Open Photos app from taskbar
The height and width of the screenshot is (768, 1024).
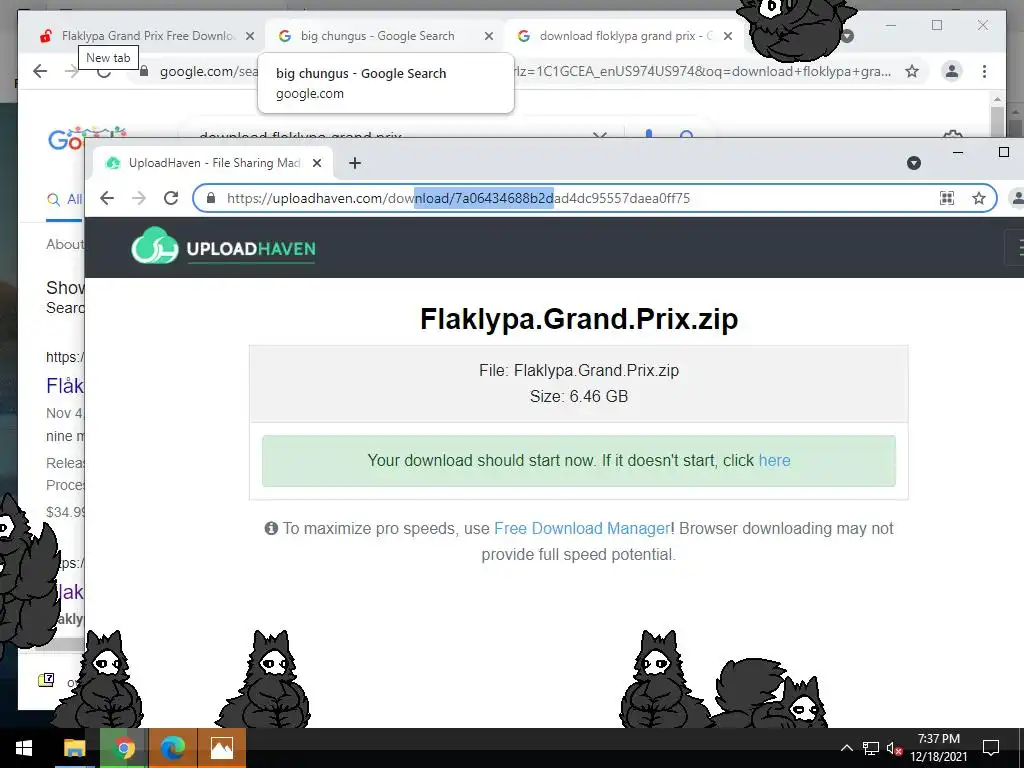coord(221,748)
